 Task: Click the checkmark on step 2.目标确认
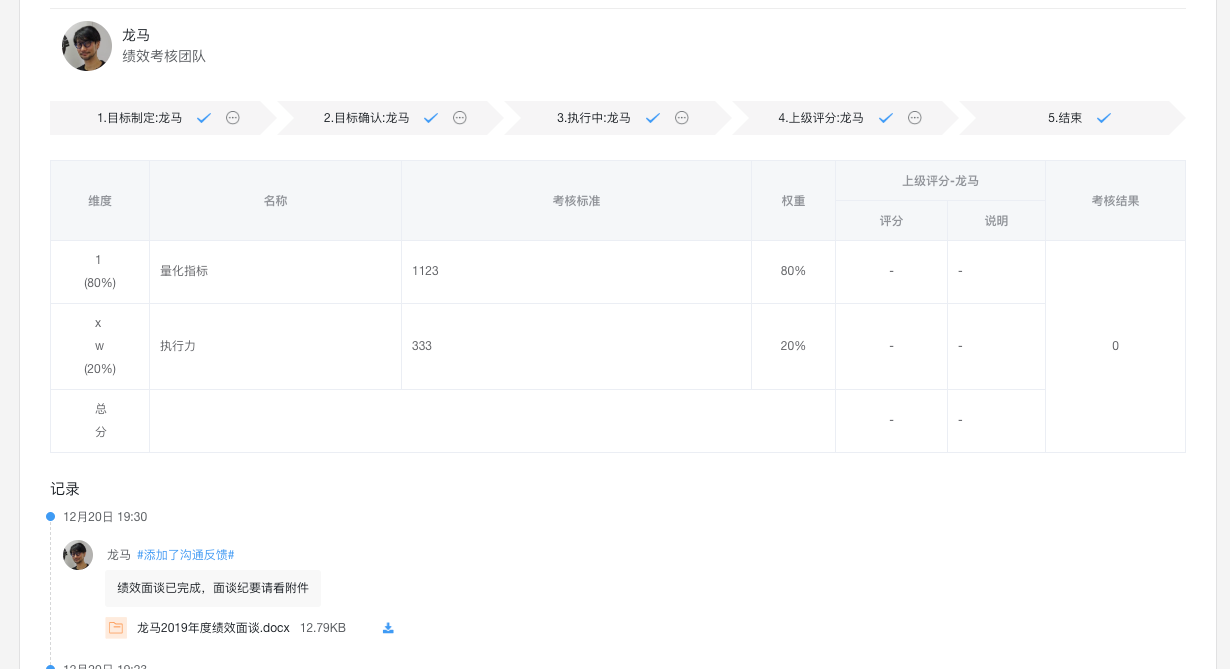[x=431, y=118]
